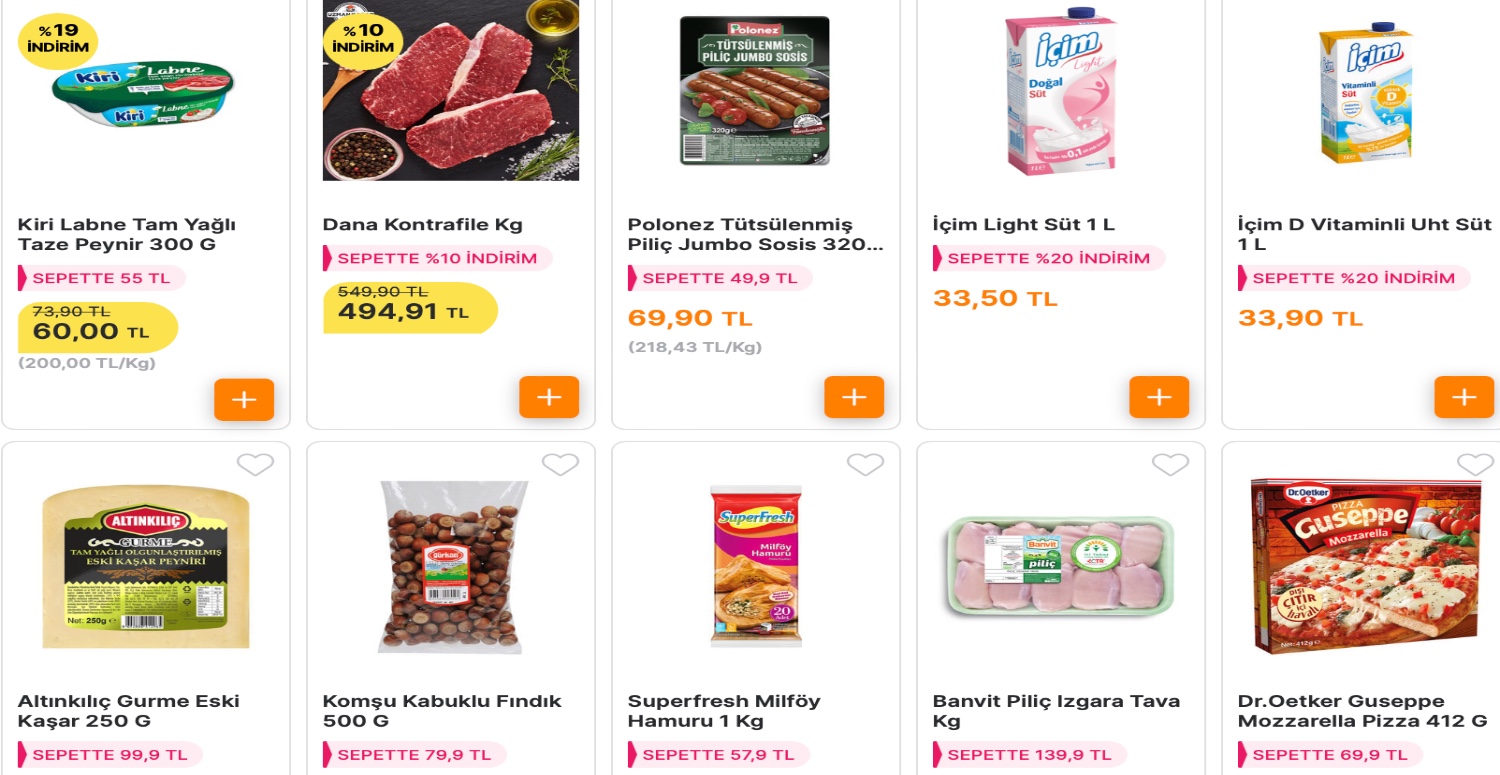
Task: Add Polonez Jumbo Sosis to cart
Action: [x=854, y=398]
